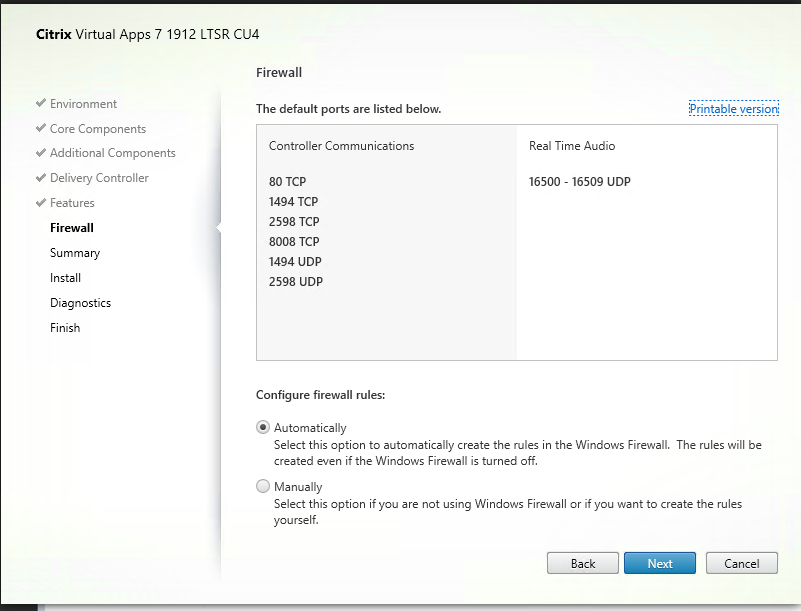Click the Next button
Screen dimensions: 801x611
coord(659,563)
